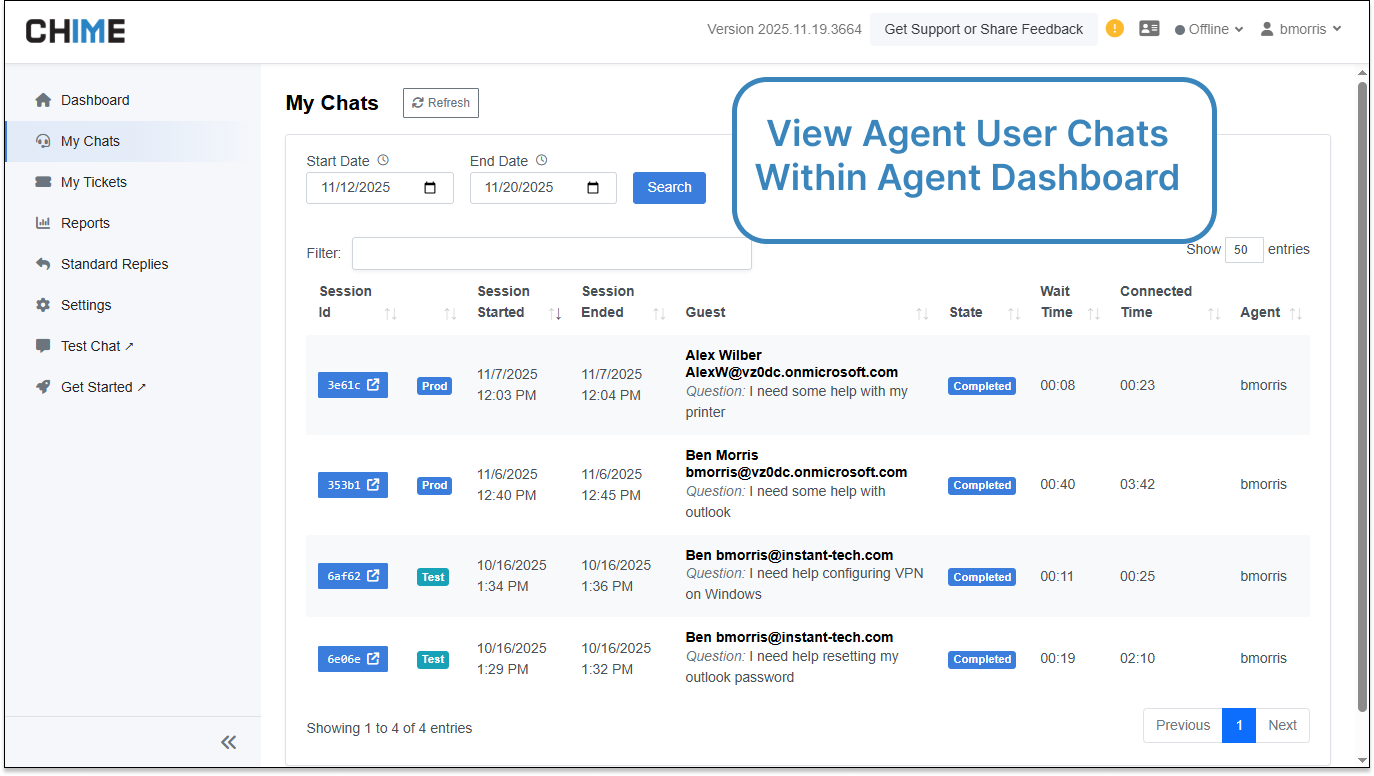Click the Filter text input field
The height and width of the screenshot is (776, 1374).
(x=551, y=253)
